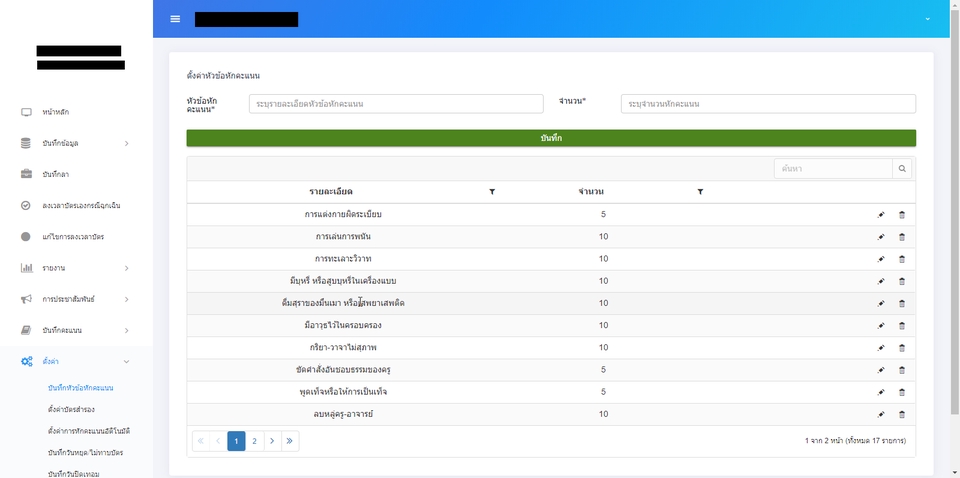Delete the ขัดคำสั่งอันชอบธรรมของครู row
The height and width of the screenshot is (478, 960).
click(x=902, y=370)
